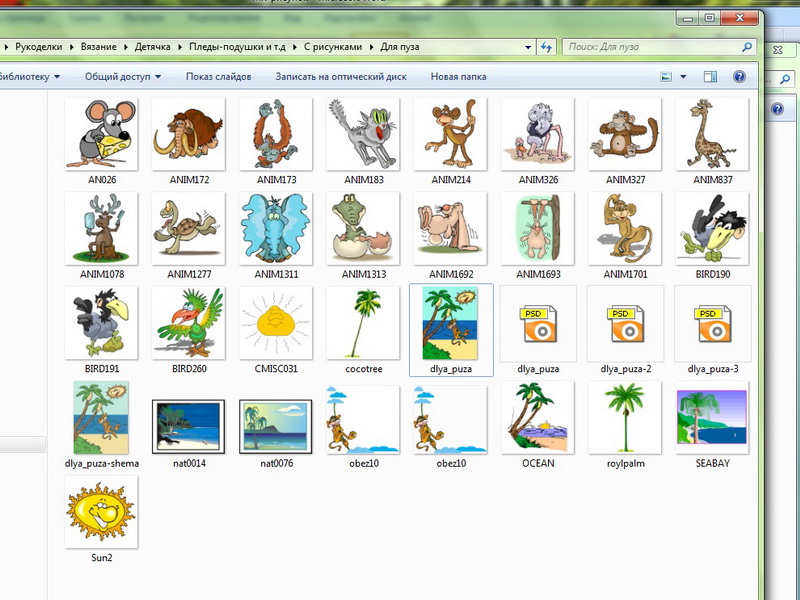Select the ANIM1078 moose image
This screenshot has height=600, width=800.
102,229
